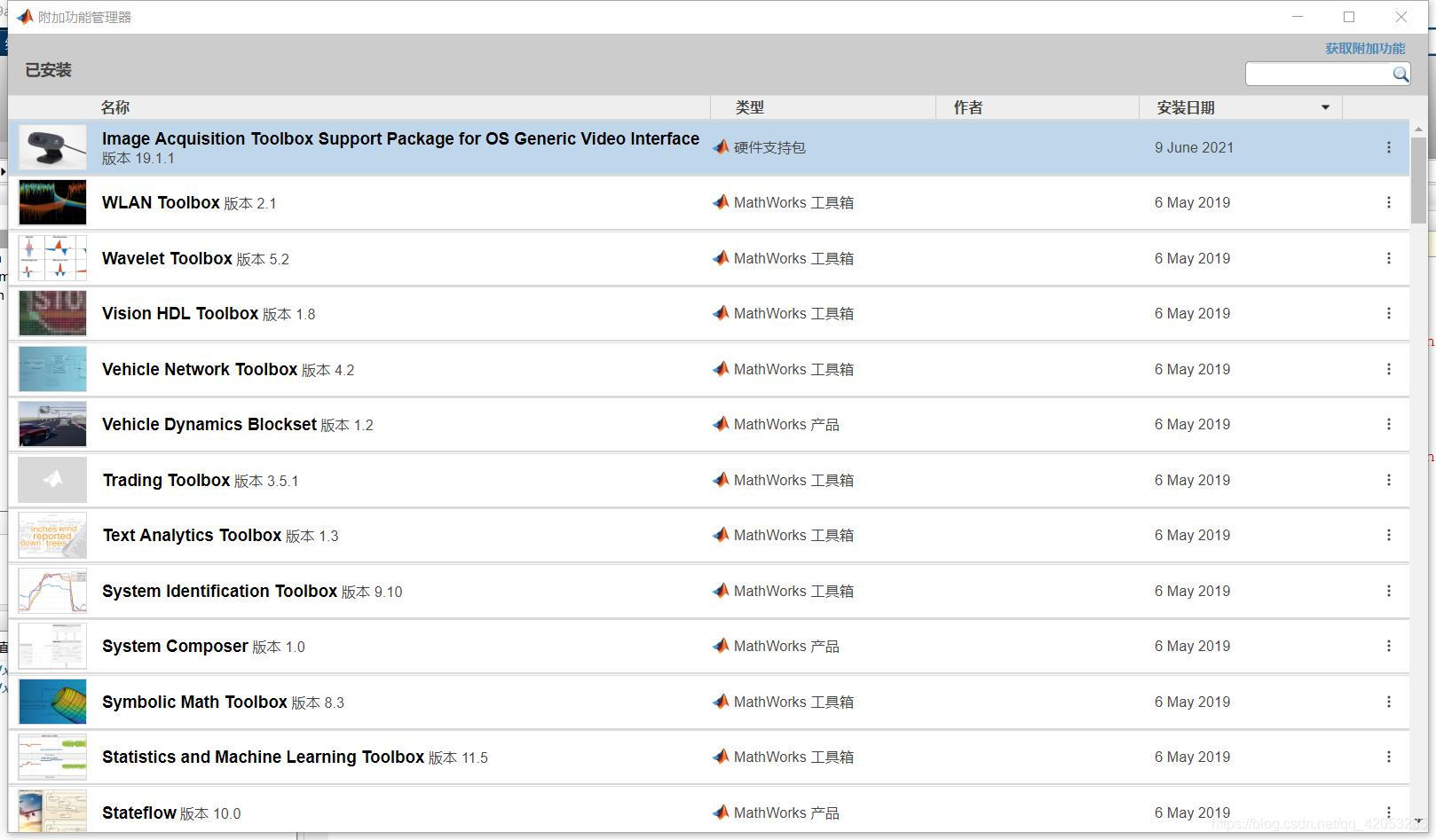Viewport: 1436px width, 840px height.
Task: Open options menu for Vehicle Network Toolbox
Action: click(1389, 369)
